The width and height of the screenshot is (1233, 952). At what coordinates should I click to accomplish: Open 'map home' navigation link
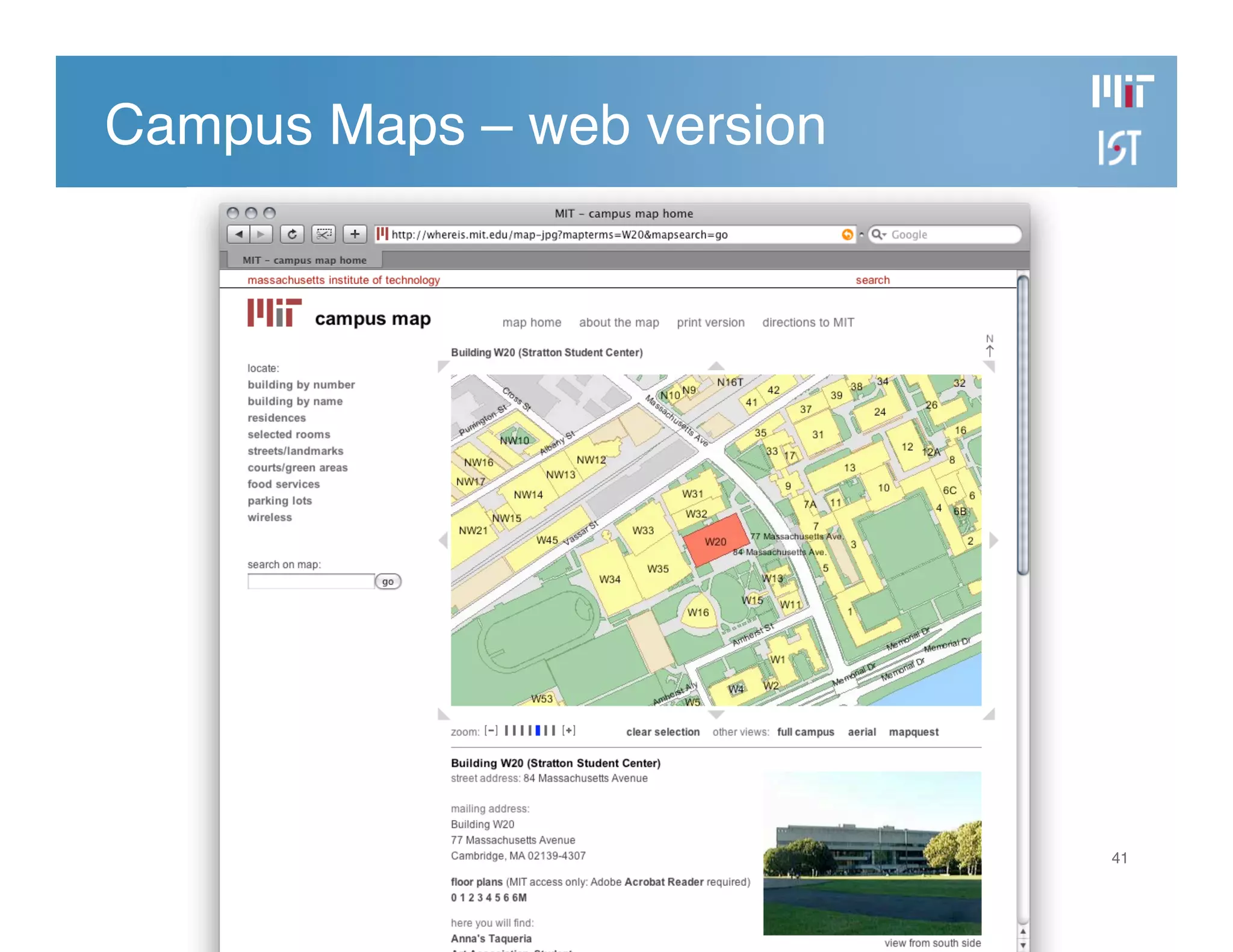tap(532, 323)
